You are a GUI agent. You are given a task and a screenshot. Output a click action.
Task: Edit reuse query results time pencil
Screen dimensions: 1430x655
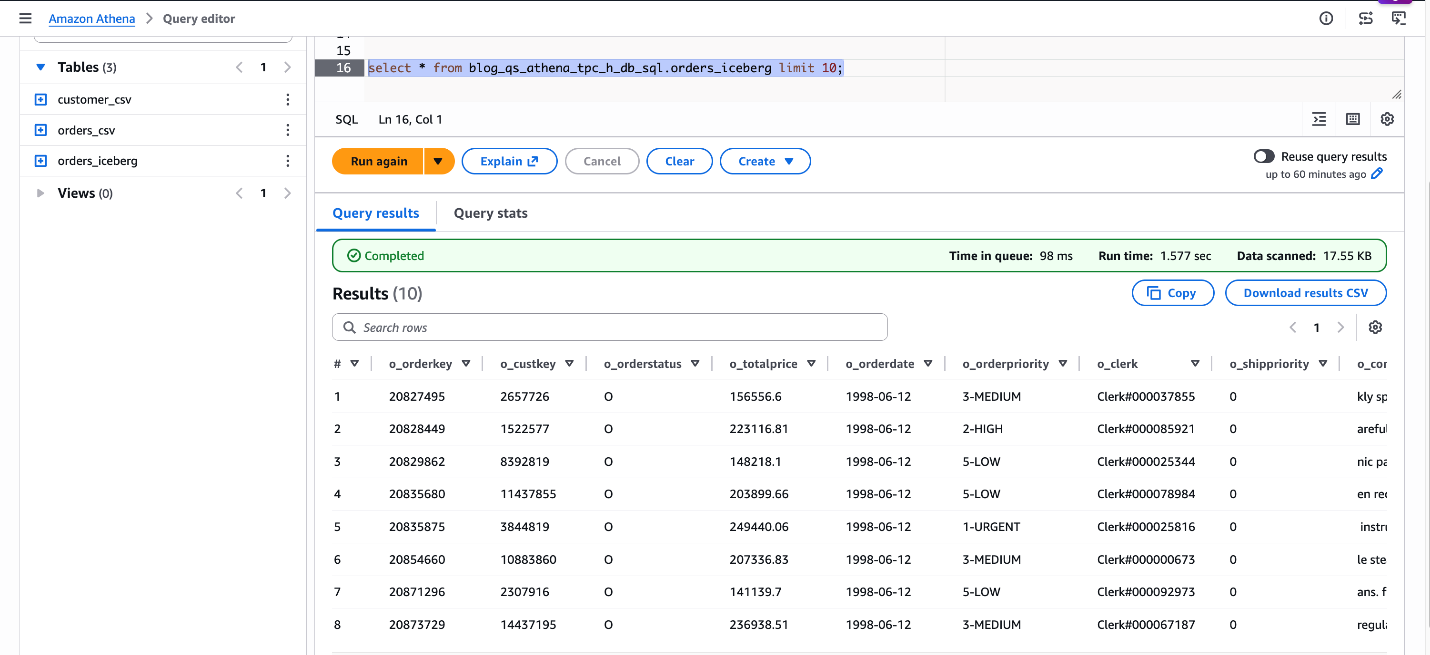click(x=1377, y=174)
